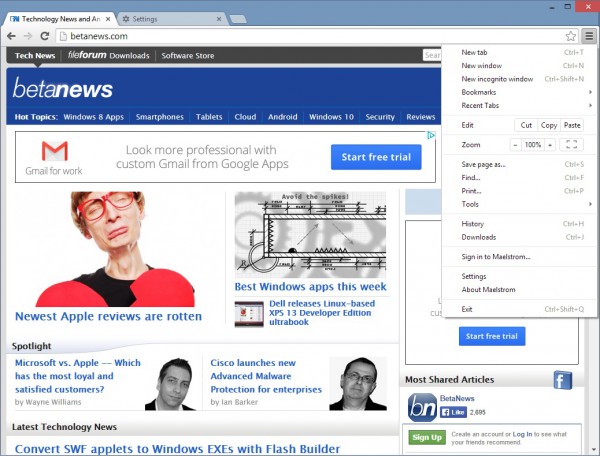Open Best Windows apps this week article
This screenshot has width=600, height=456.
(310, 287)
